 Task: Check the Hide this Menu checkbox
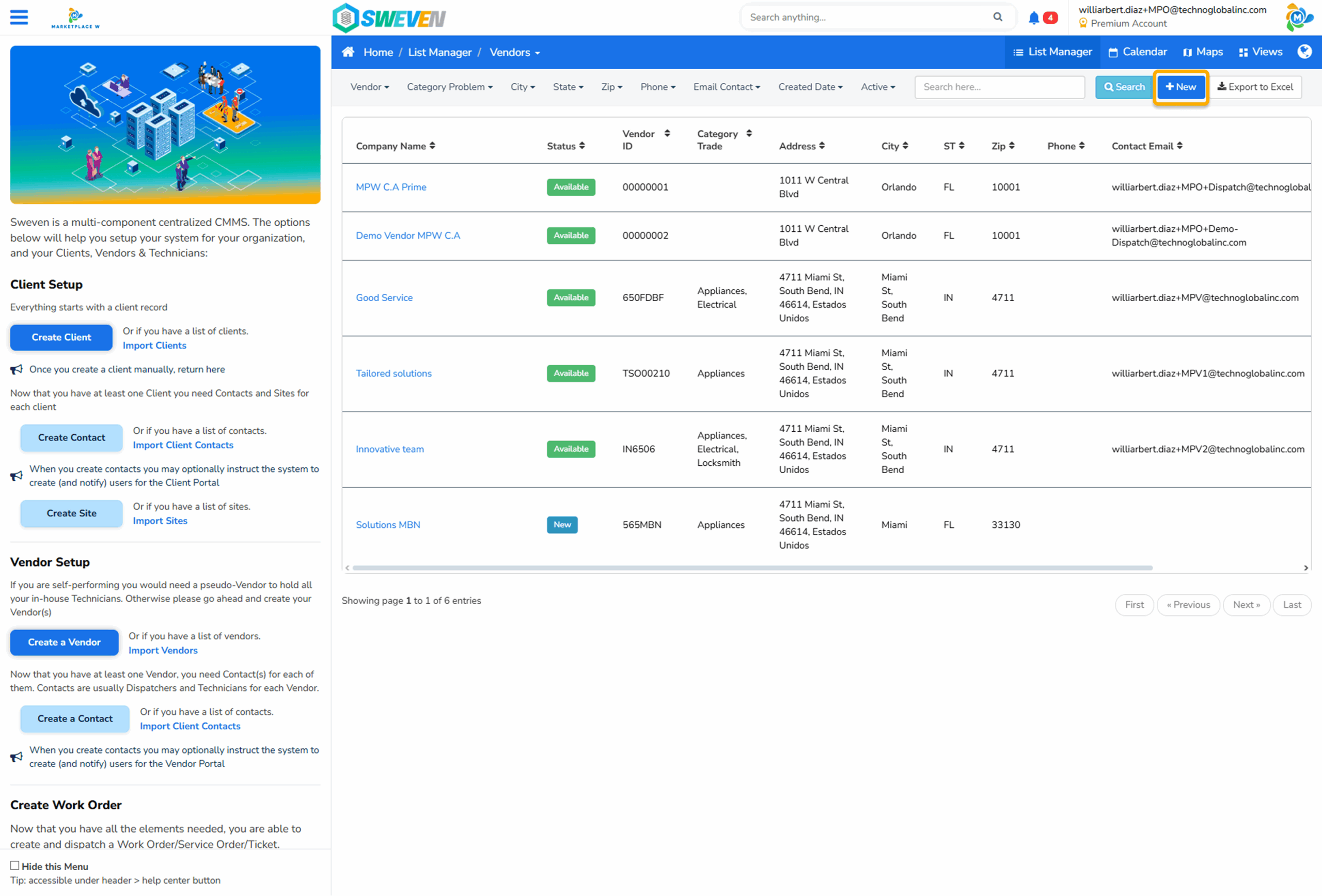click(15, 866)
